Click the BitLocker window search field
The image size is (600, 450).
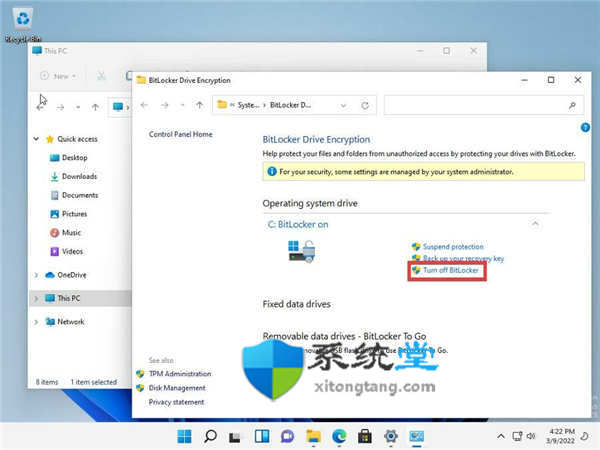pos(484,105)
